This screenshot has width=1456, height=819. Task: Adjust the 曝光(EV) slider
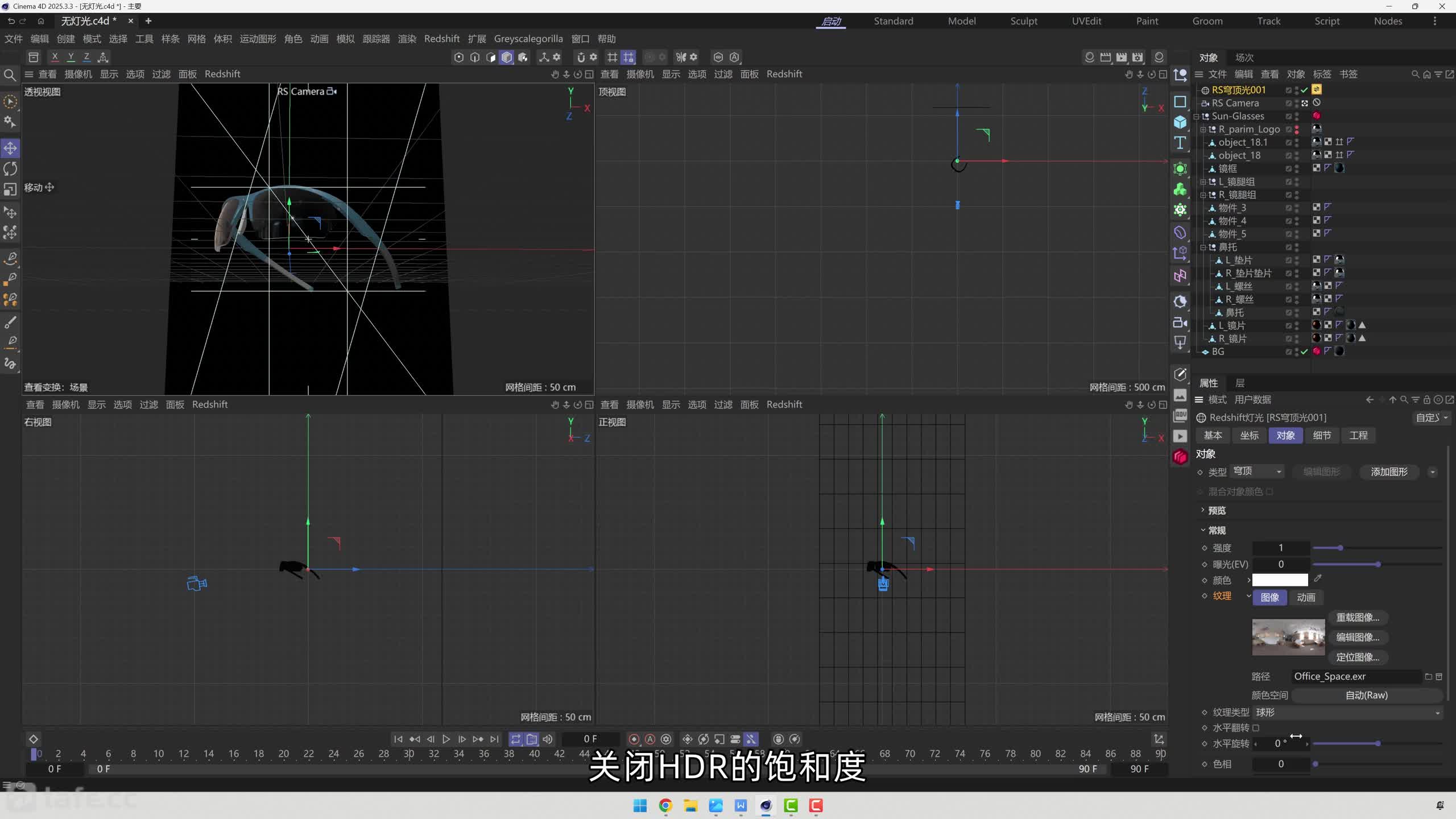(1377, 564)
